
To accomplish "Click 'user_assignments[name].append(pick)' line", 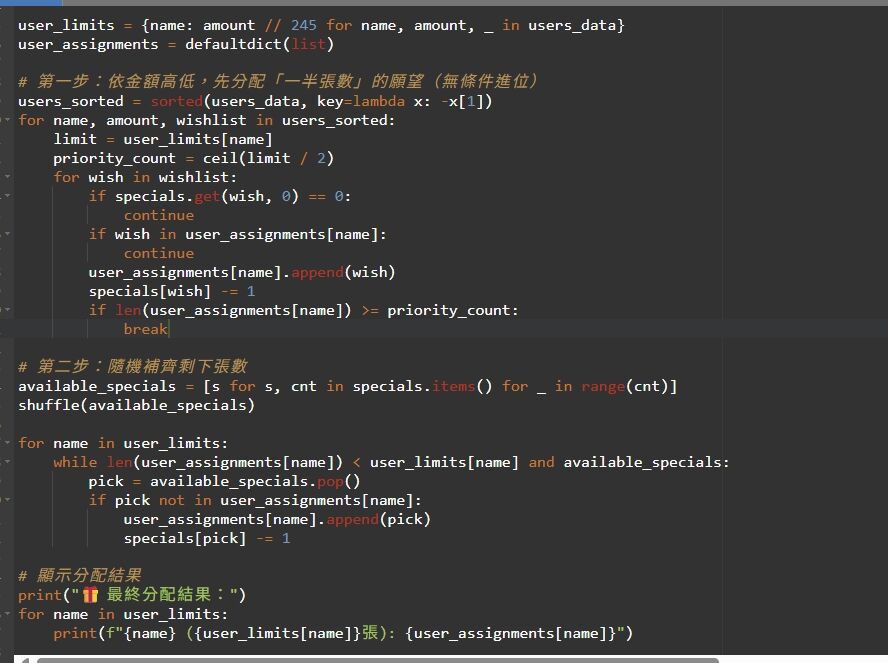I will pyautogui.click(x=277, y=519).
